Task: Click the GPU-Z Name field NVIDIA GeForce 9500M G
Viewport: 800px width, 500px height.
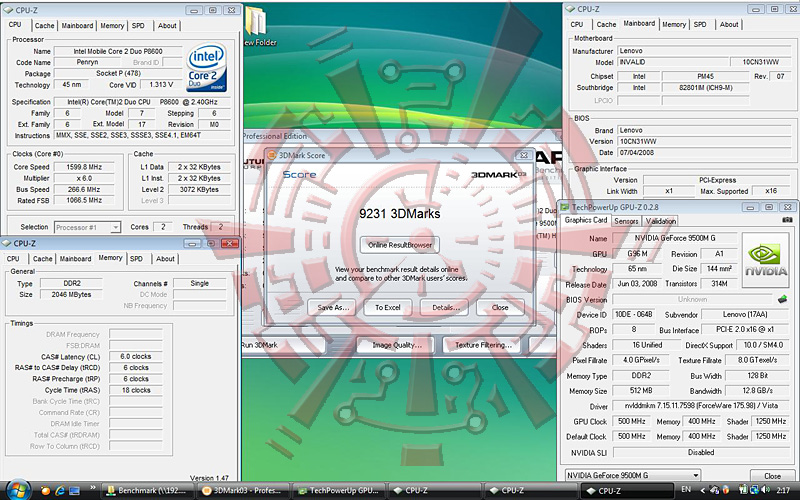Action: pos(674,238)
